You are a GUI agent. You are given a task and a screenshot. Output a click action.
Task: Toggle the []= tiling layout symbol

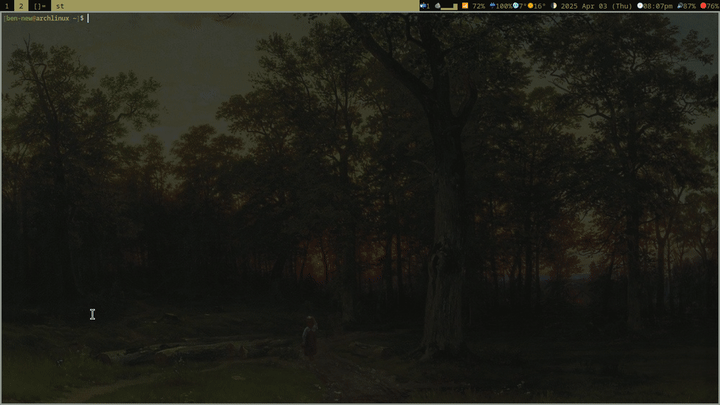pyautogui.click(x=39, y=6)
